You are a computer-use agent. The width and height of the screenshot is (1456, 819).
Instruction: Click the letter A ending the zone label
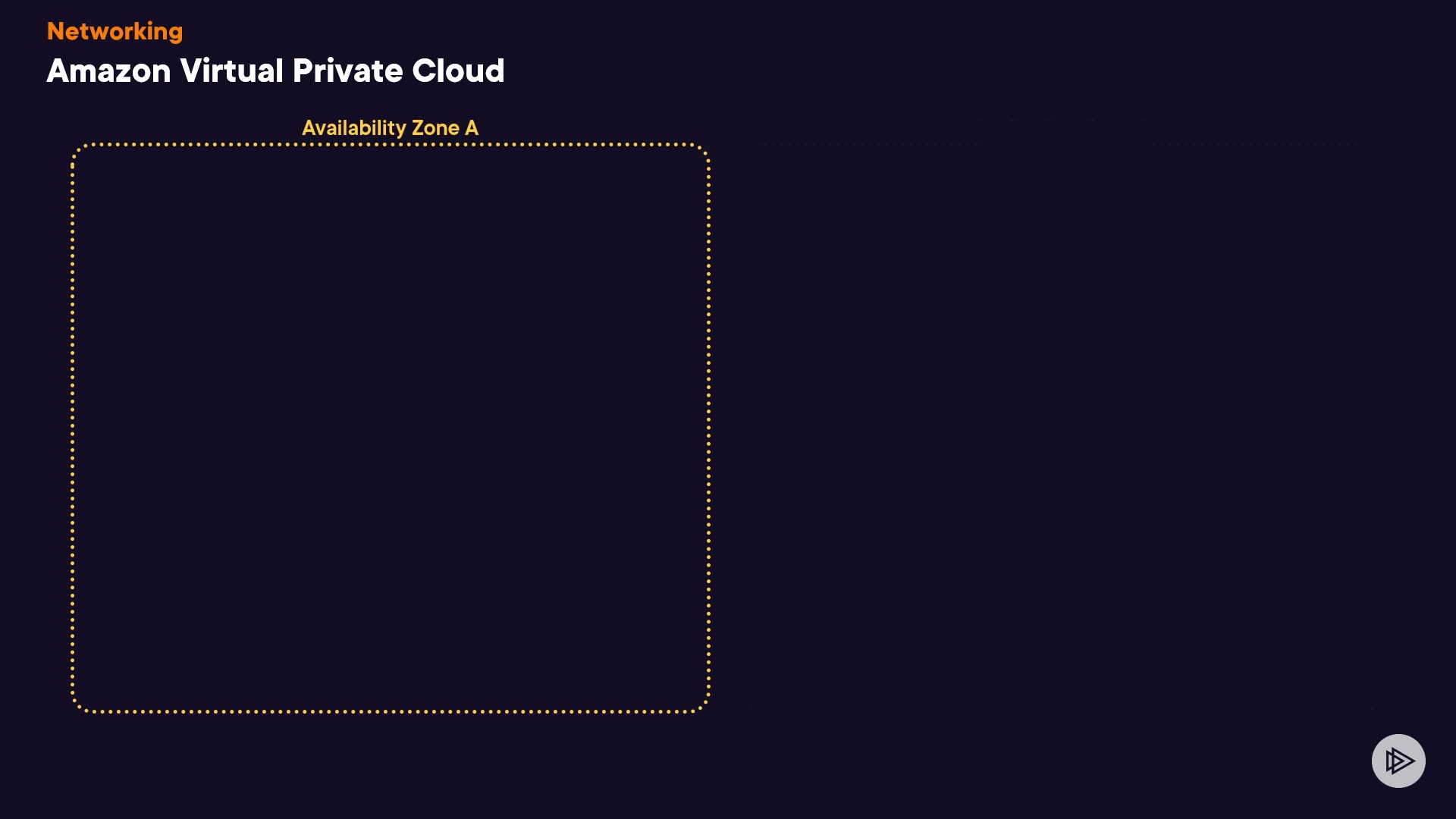[x=472, y=127]
